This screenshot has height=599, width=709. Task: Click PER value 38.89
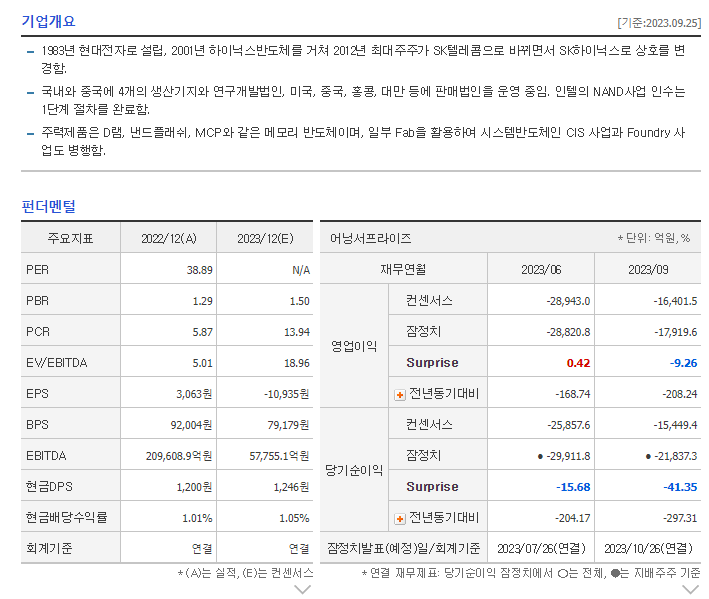[199, 270]
